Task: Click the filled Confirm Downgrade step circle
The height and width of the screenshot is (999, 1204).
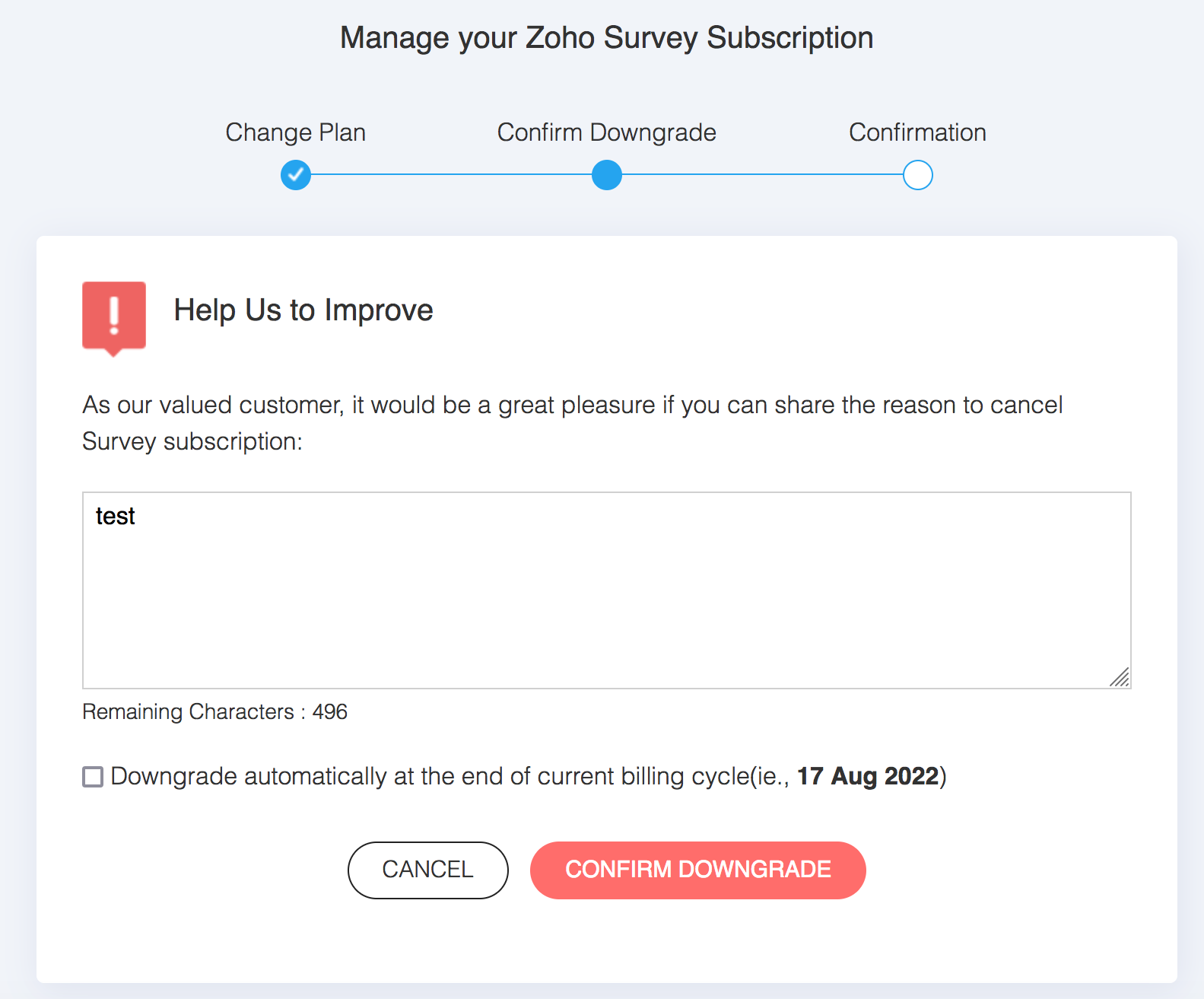Action: [607, 175]
